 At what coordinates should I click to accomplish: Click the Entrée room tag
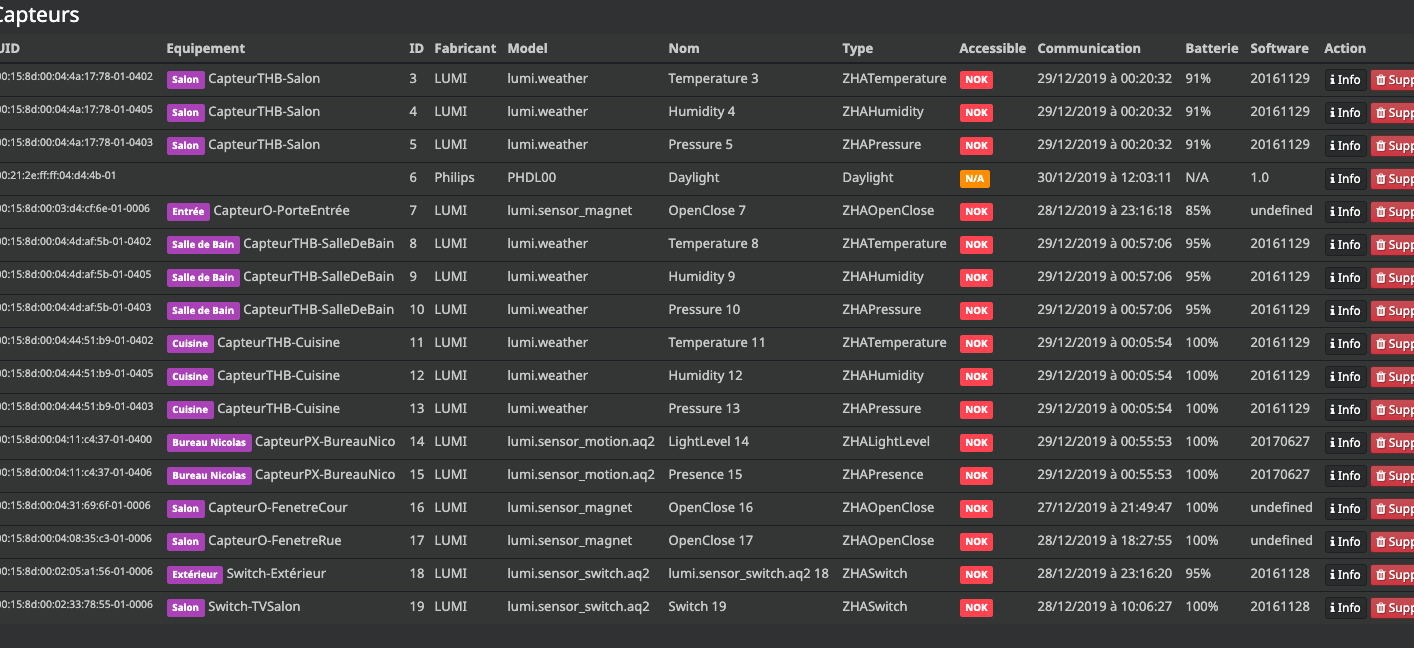tap(188, 212)
